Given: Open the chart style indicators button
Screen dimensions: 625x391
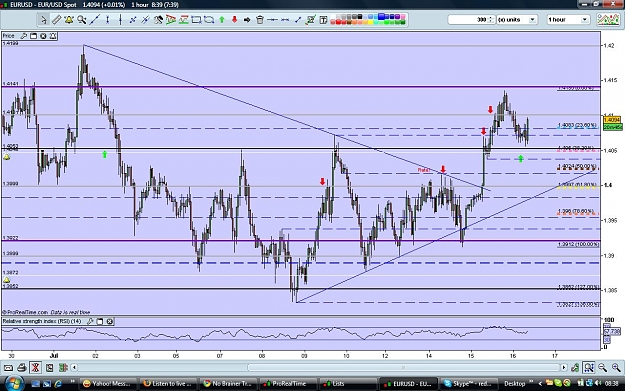Looking at the screenshot, I should tap(609, 20).
